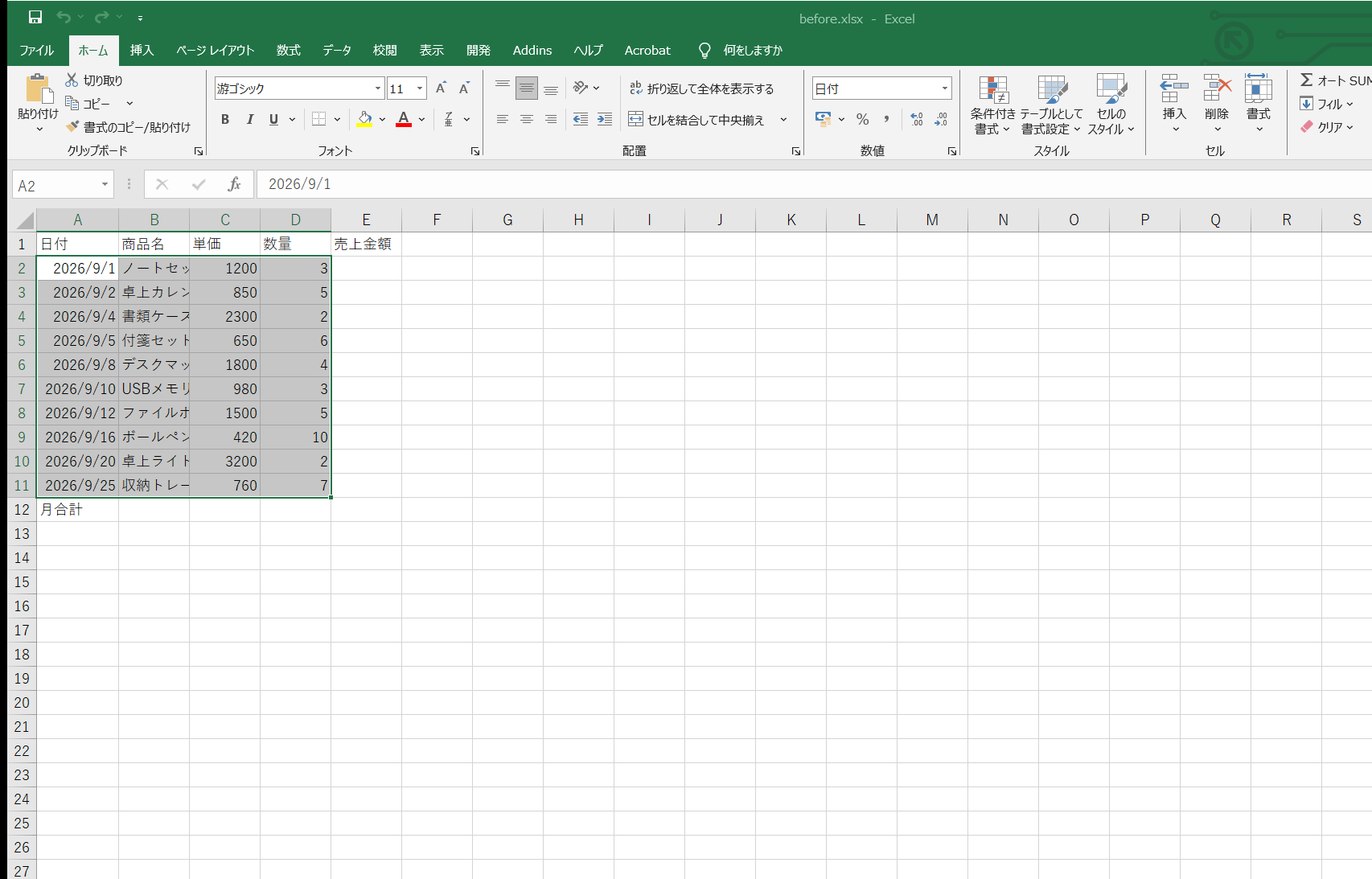Apply the comma style number format
Image resolution: width=1372 pixels, height=879 pixels.
click(x=886, y=119)
